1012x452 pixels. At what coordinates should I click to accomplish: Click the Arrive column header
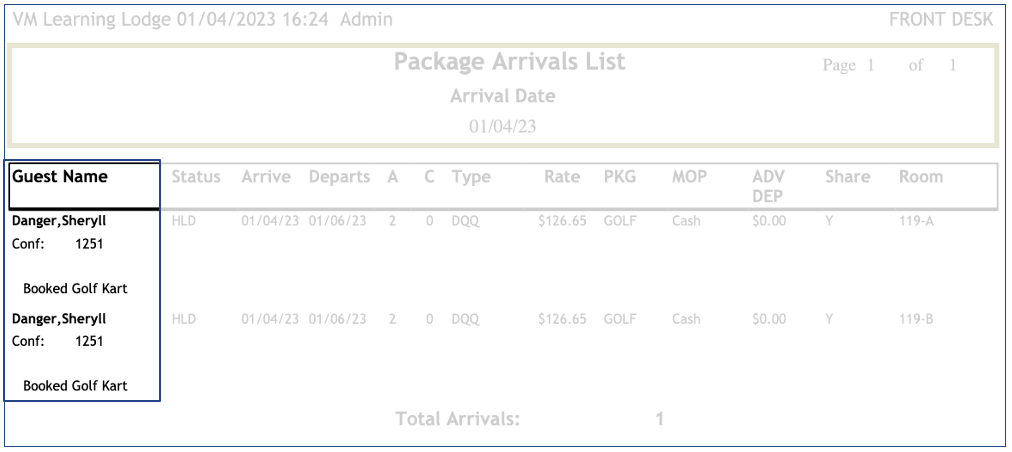[x=266, y=177]
